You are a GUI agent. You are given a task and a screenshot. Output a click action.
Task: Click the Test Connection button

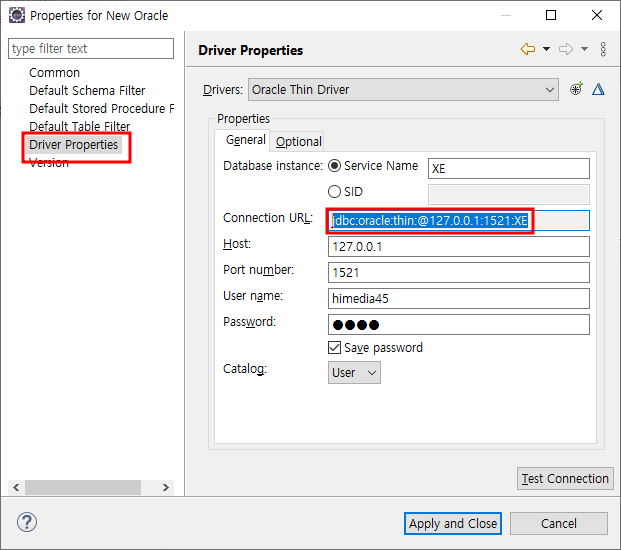click(x=565, y=478)
